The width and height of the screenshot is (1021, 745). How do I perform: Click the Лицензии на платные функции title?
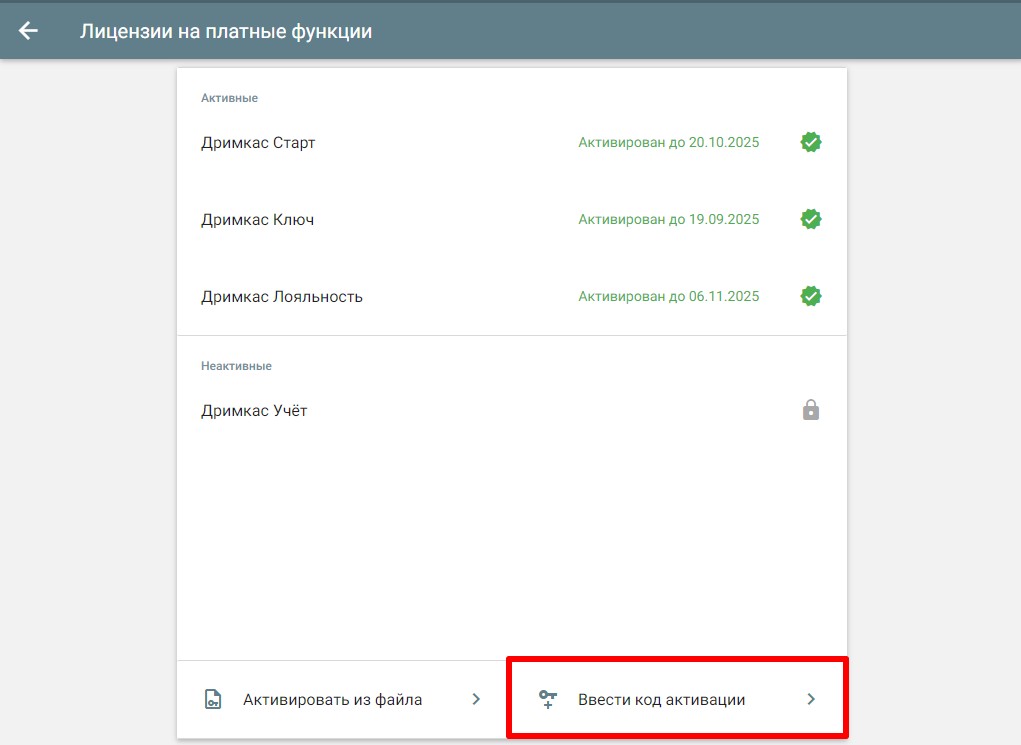[x=225, y=32]
